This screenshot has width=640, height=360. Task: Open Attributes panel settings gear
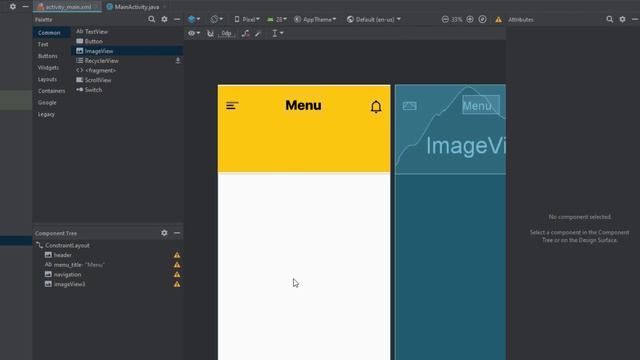point(622,19)
